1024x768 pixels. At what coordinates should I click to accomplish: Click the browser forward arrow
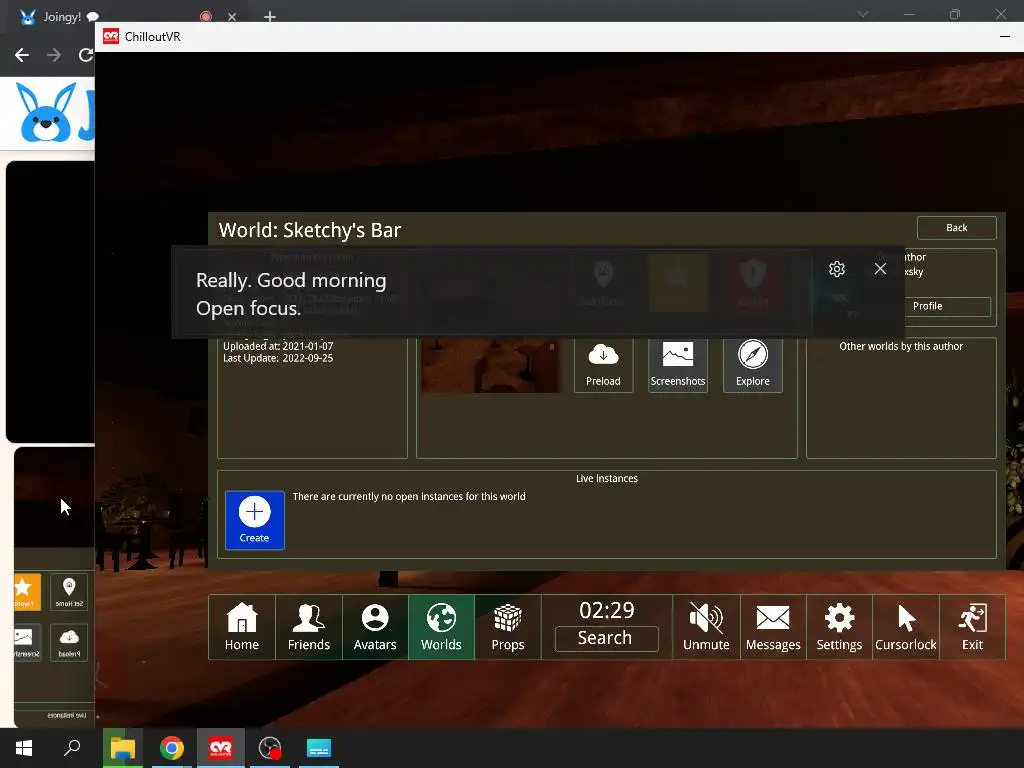(x=54, y=55)
